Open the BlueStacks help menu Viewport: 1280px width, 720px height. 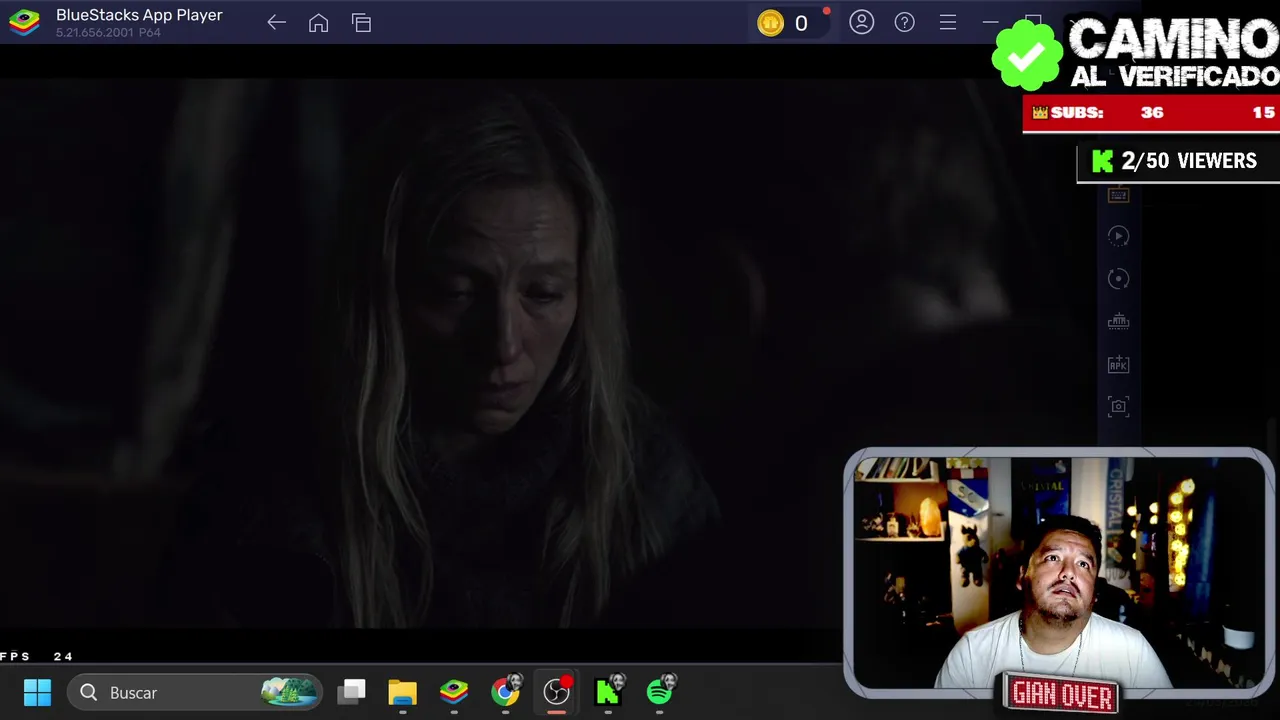(904, 22)
